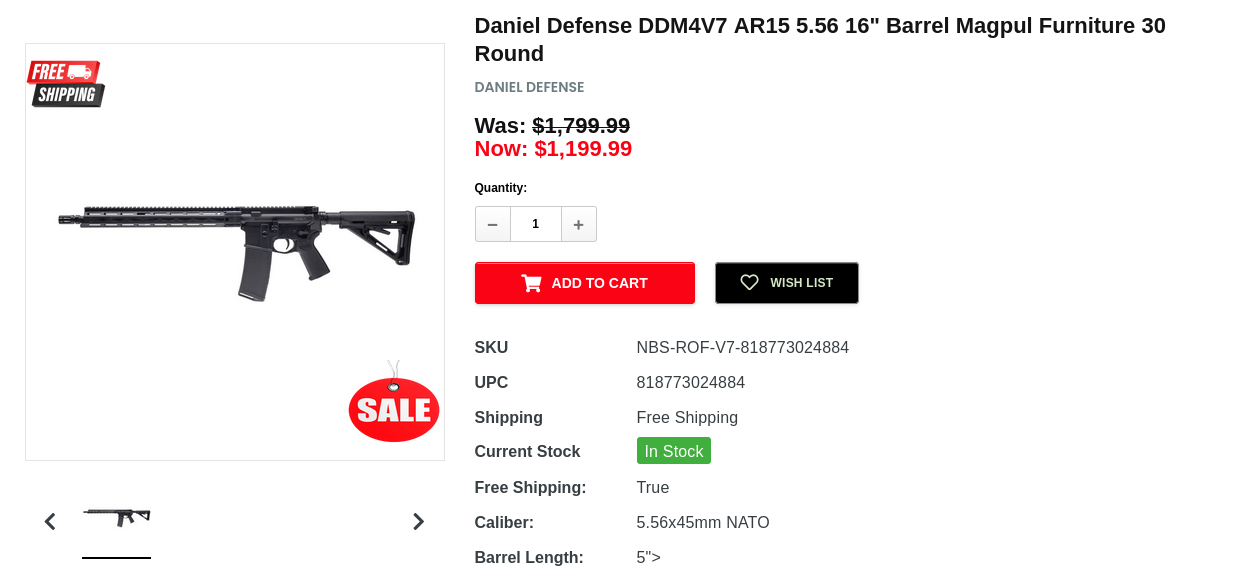Image resolution: width=1233 pixels, height=580 pixels.
Task: Add the rifle to cart
Action: pos(584,283)
